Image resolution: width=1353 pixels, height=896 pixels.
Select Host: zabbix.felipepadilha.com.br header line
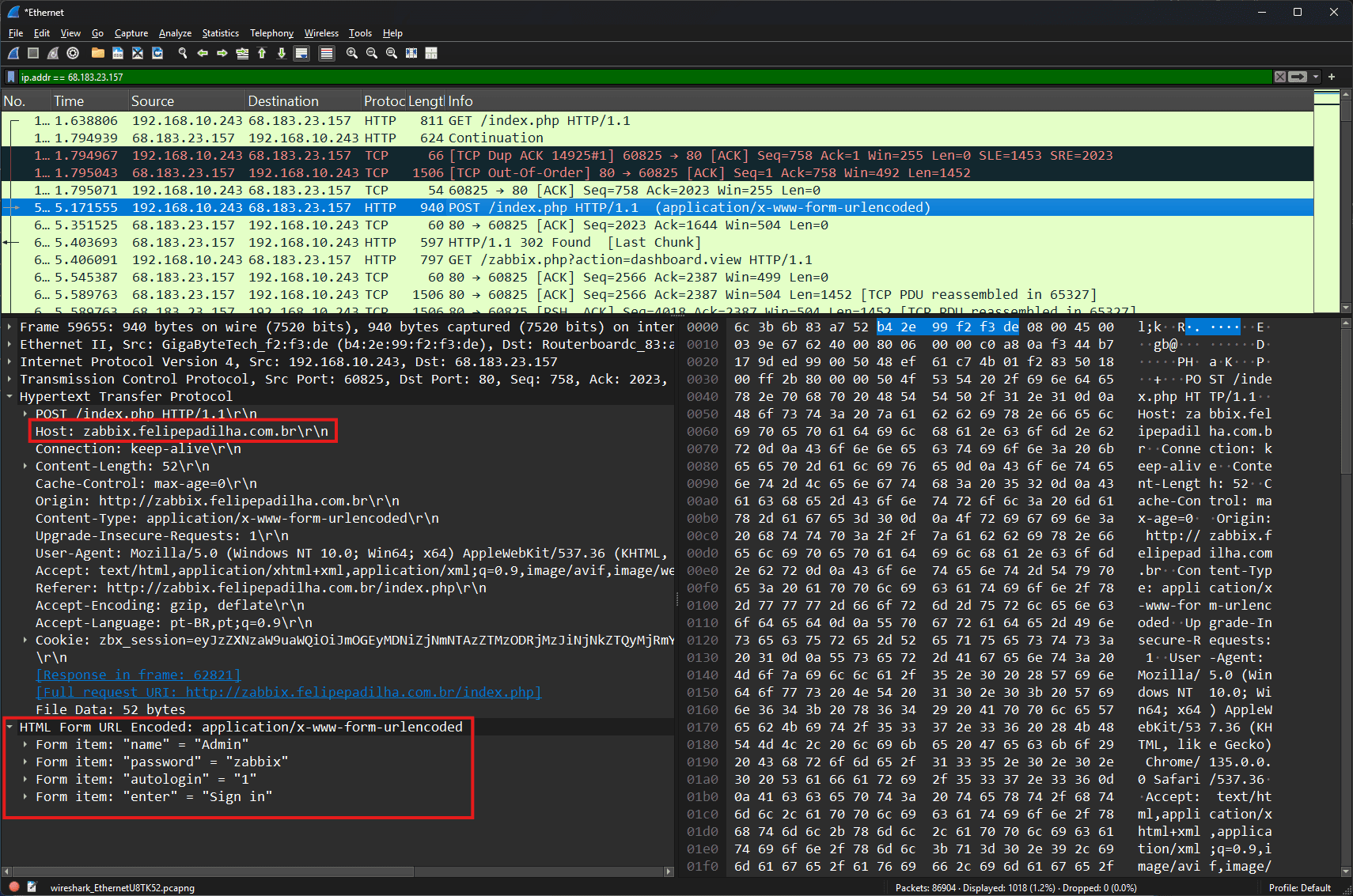182,431
